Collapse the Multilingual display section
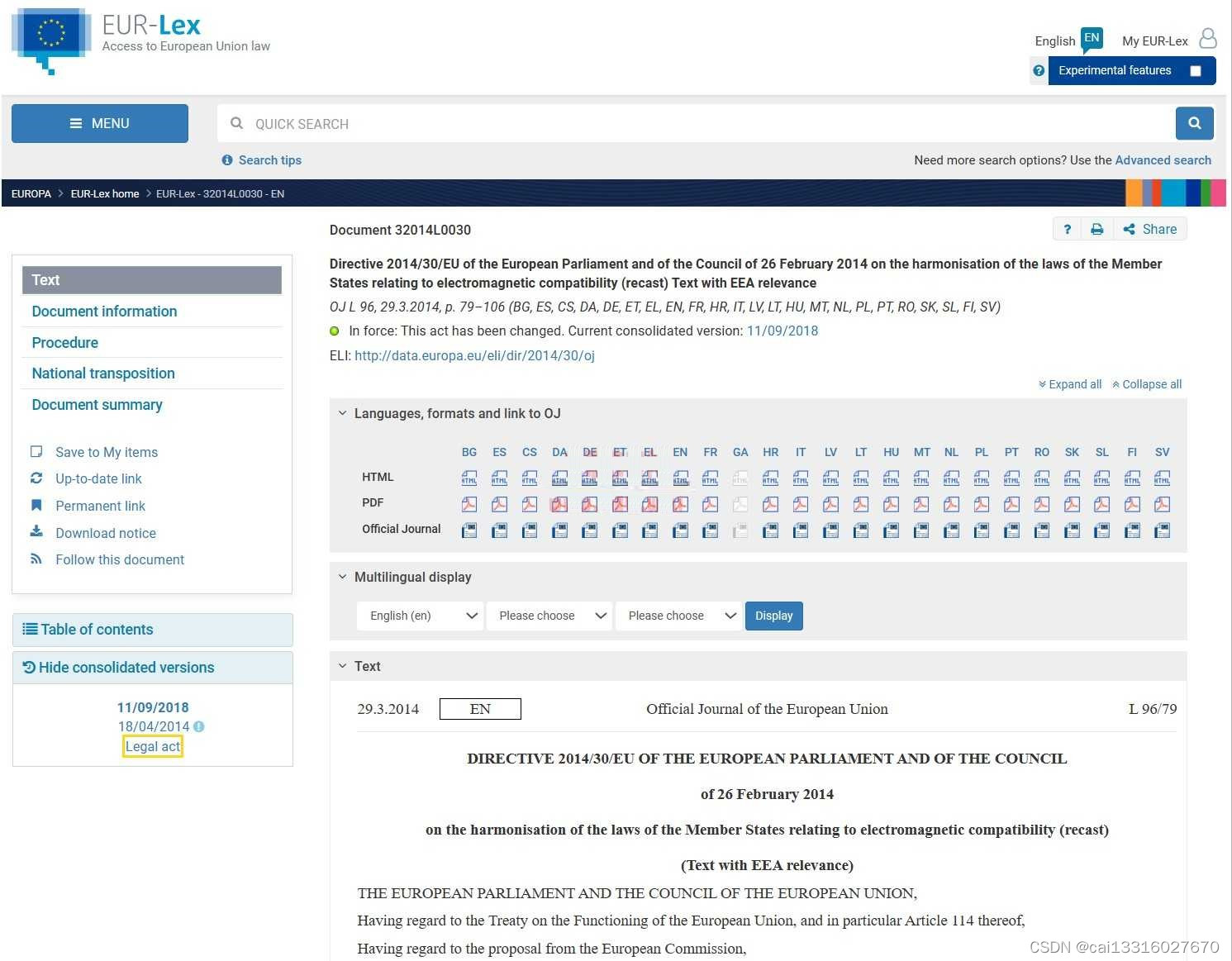This screenshot has width=1232, height=961. pos(342,577)
